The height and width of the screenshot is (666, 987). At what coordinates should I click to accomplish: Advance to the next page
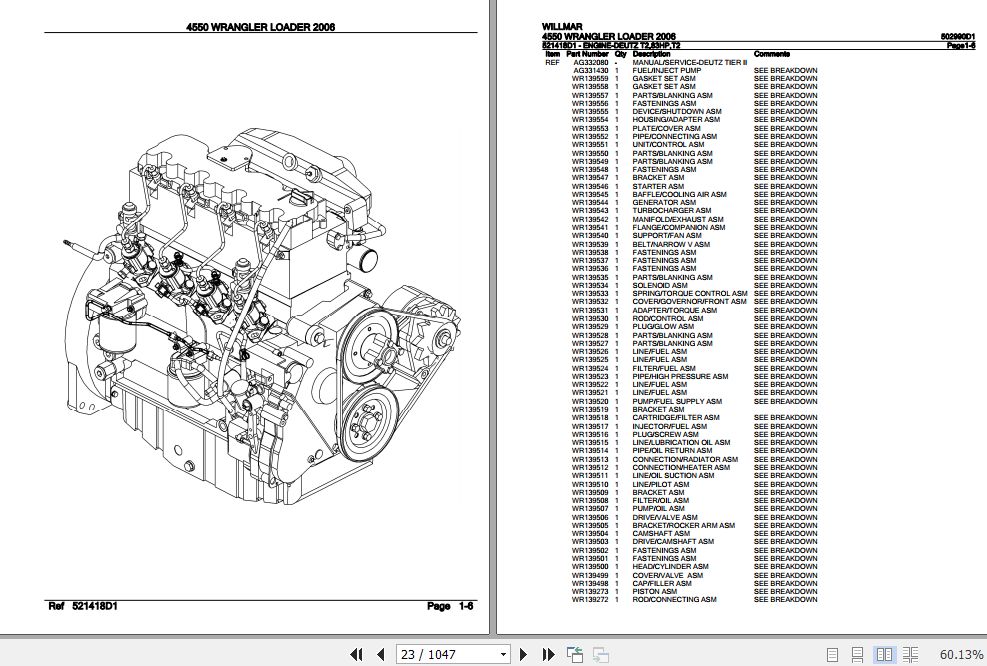point(524,653)
